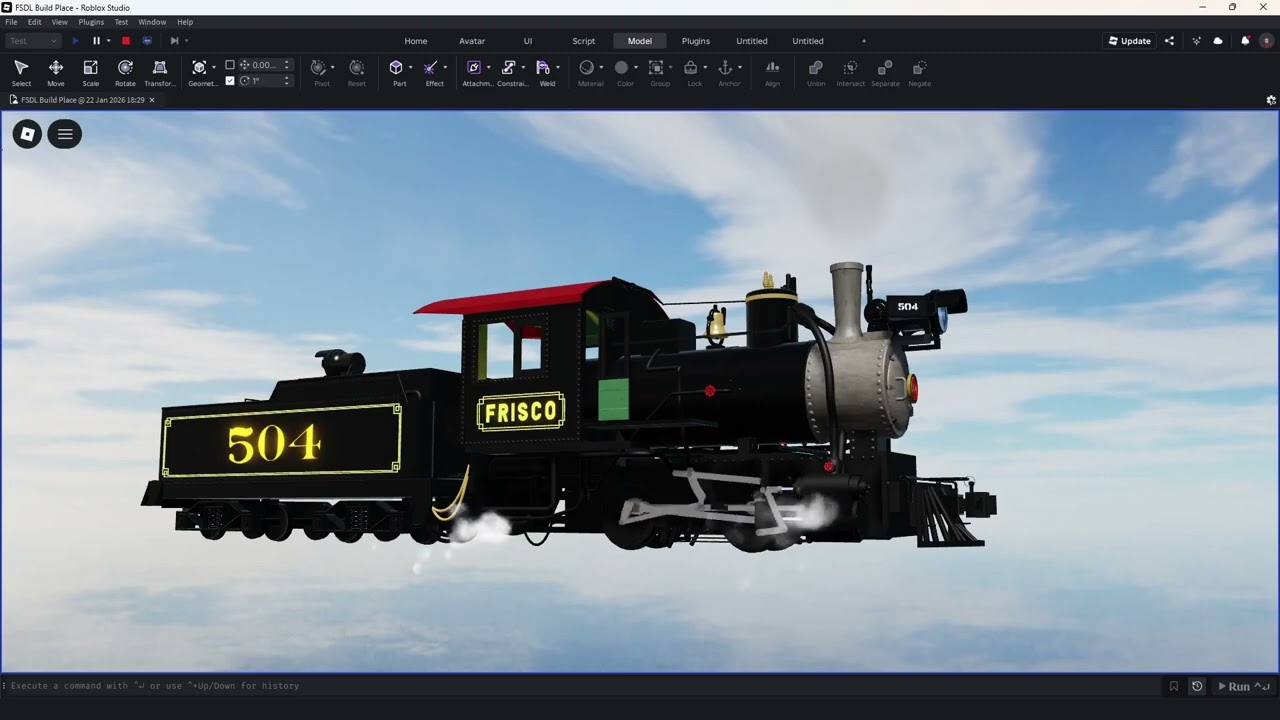Open the View menu

tap(60, 22)
